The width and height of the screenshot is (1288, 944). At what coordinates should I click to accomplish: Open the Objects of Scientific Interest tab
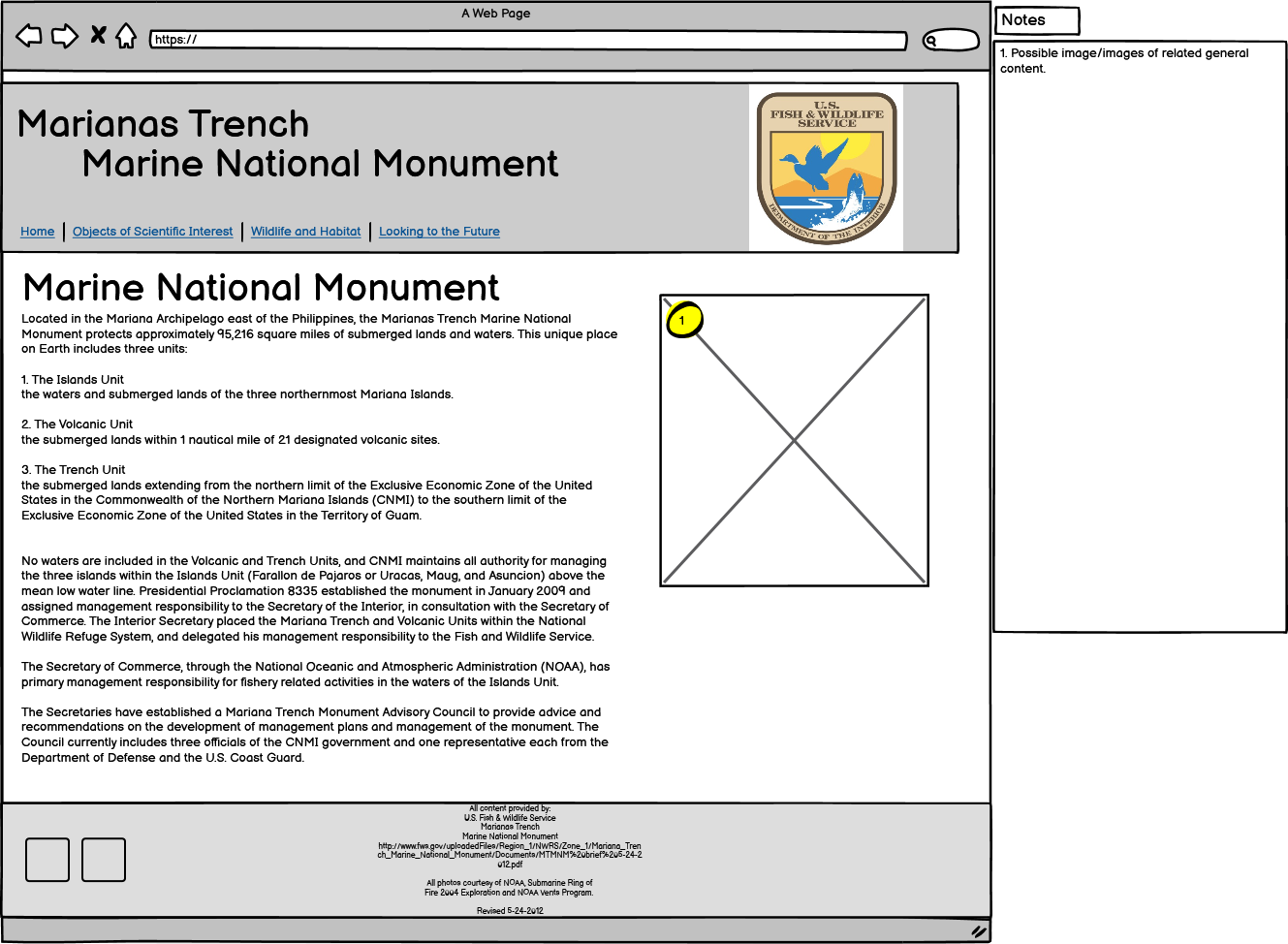click(x=152, y=232)
